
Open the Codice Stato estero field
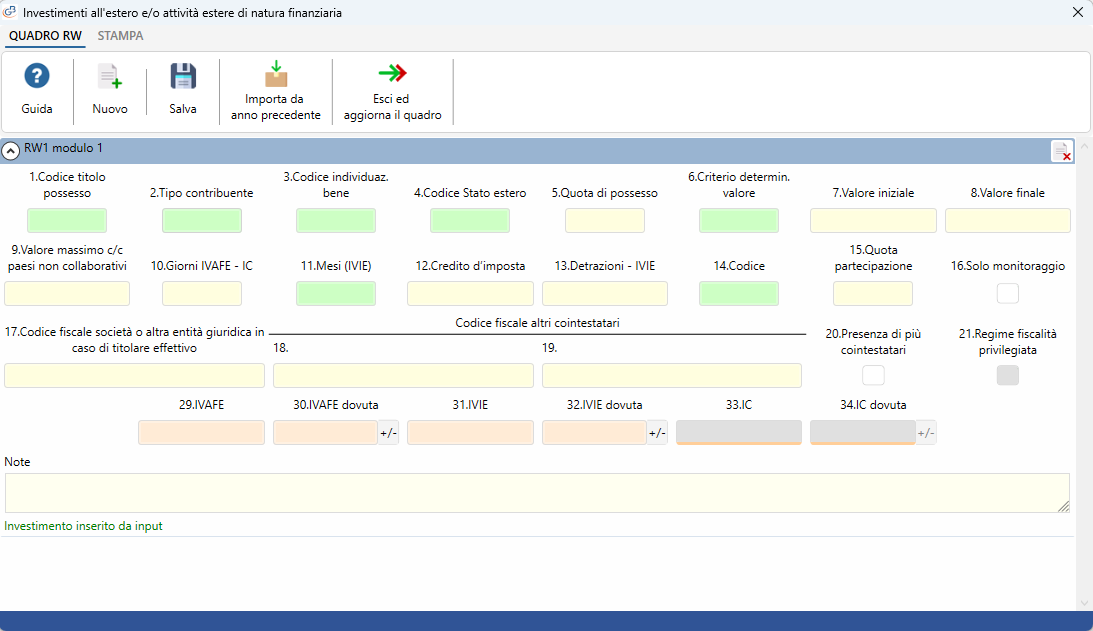tap(470, 220)
